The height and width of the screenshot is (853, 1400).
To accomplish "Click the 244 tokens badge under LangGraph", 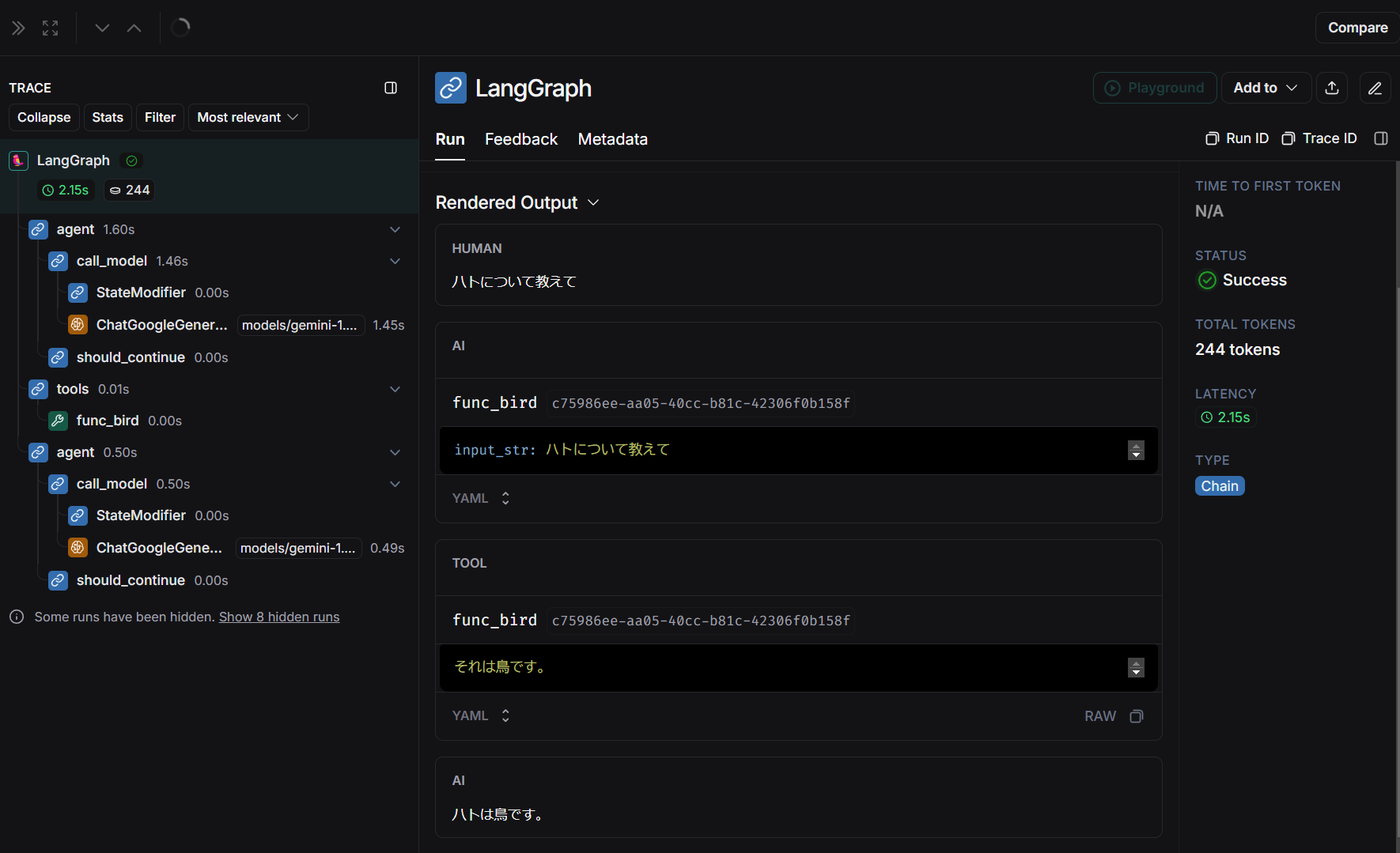I will click(129, 190).
